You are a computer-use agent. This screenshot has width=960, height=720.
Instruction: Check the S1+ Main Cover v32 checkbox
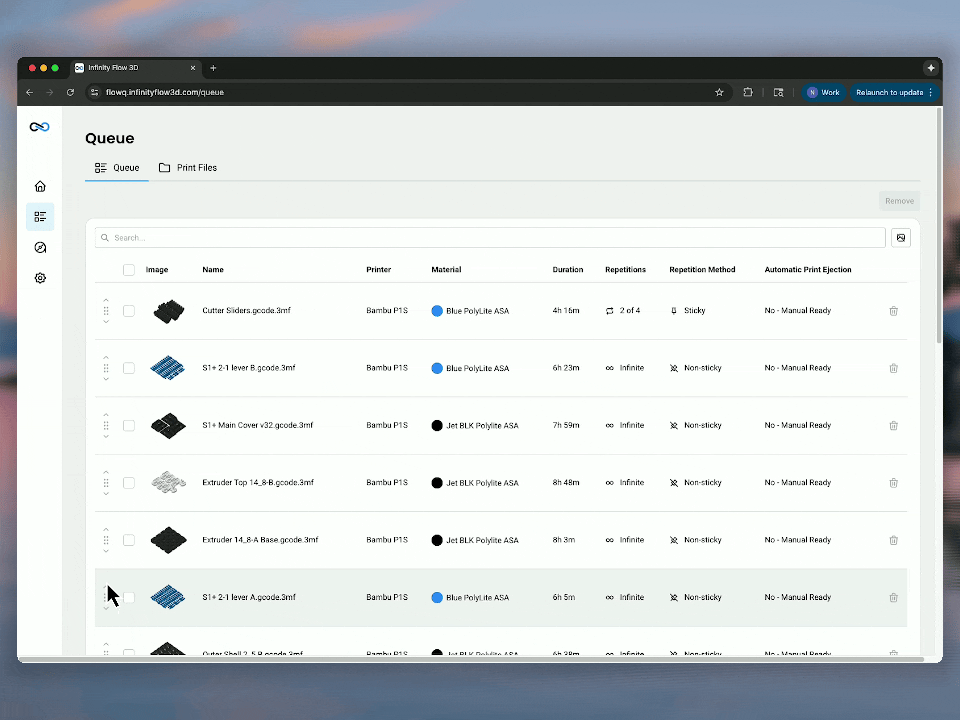(129, 426)
